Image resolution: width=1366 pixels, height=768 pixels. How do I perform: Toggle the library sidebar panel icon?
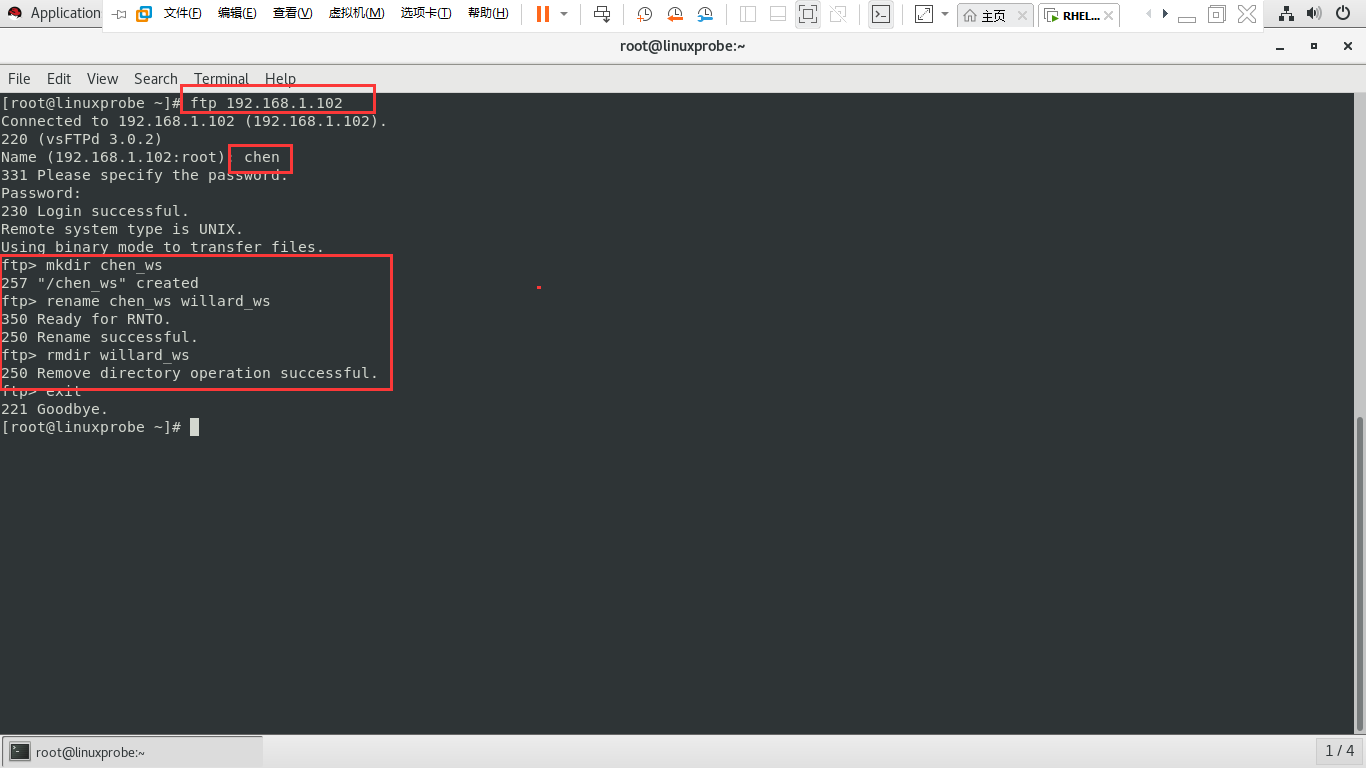[x=748, y=14]
